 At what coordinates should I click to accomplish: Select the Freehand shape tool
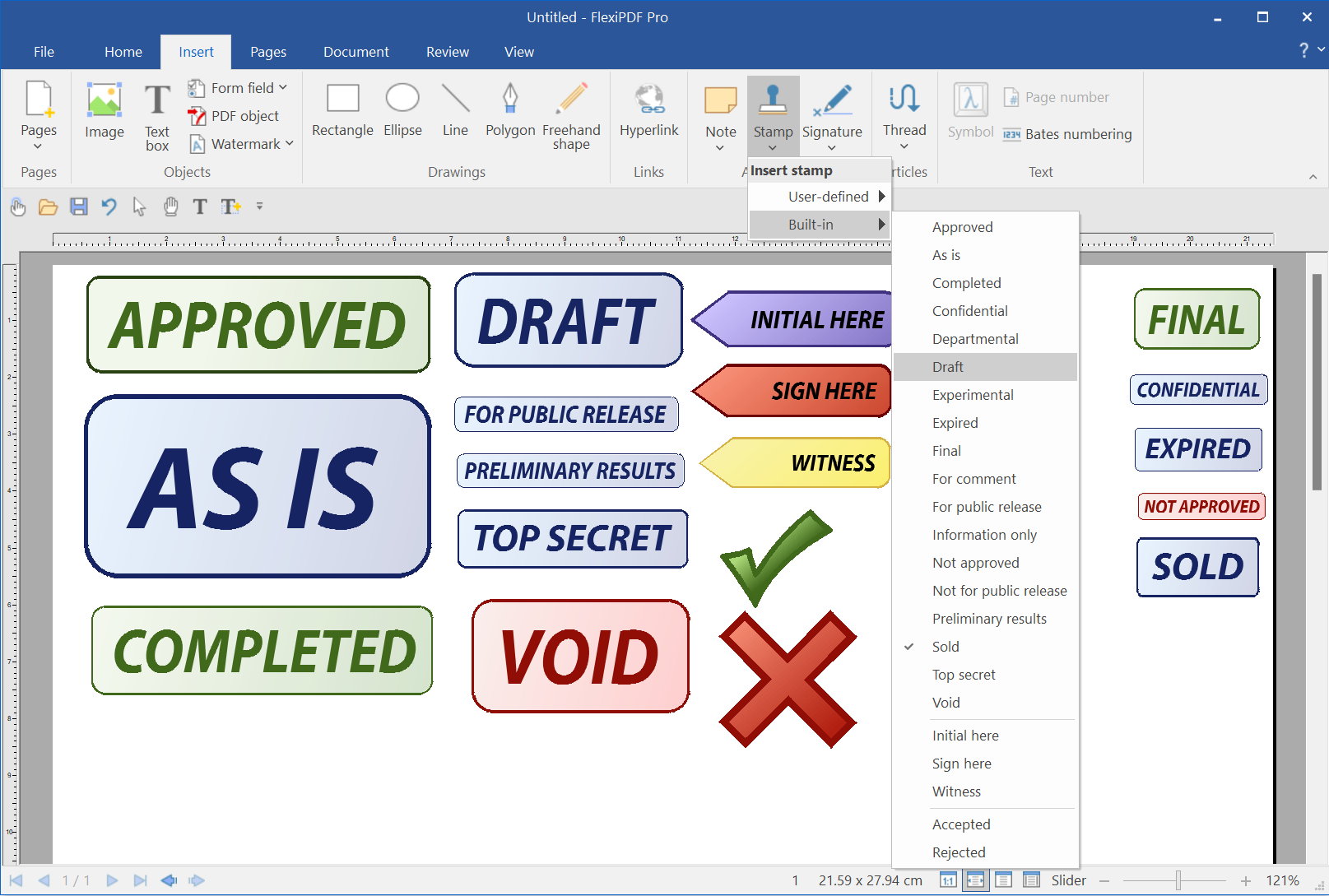coord(571,108)
